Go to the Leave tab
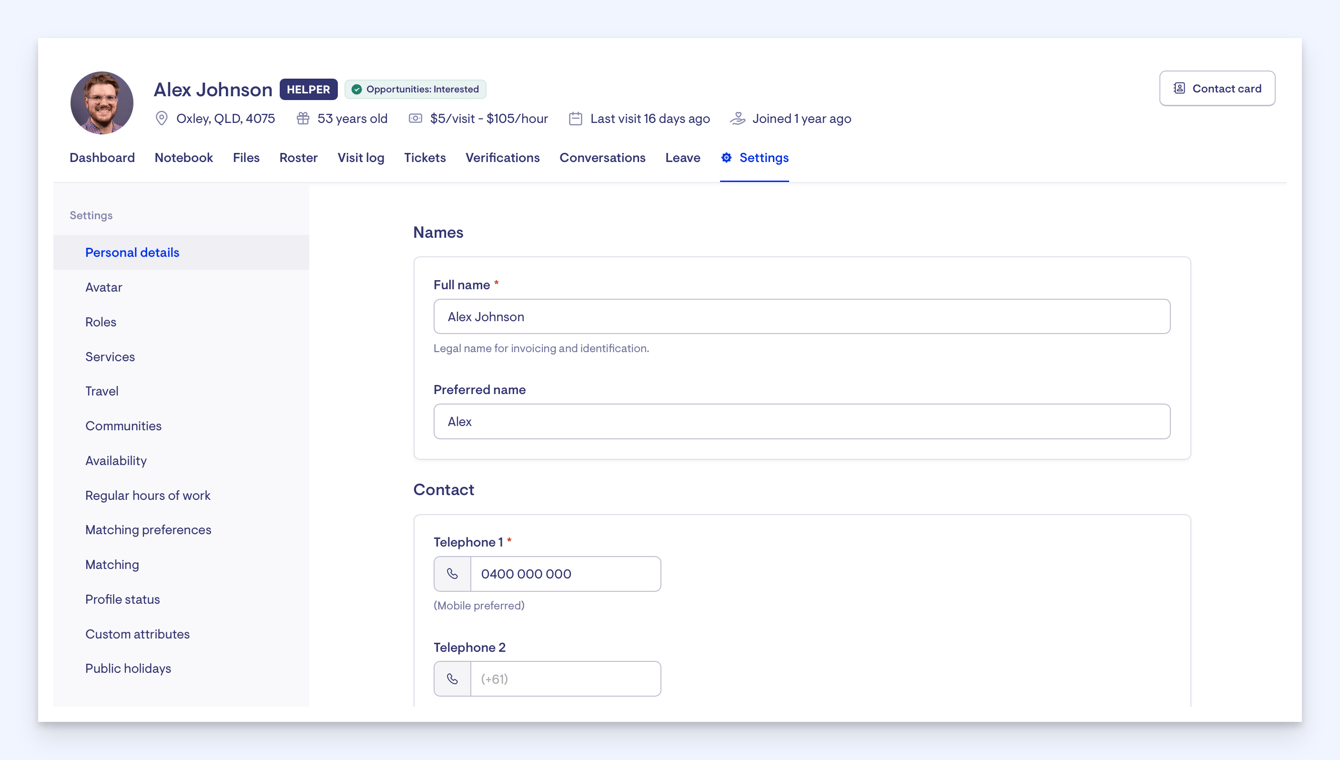The width and height of the screenshot is (1340, 760). (x=683, y=158)
